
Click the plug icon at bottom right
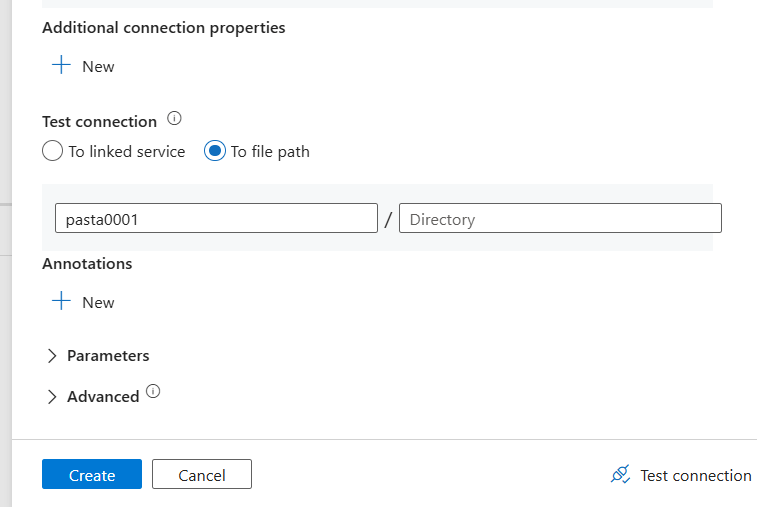pos(620,475)
